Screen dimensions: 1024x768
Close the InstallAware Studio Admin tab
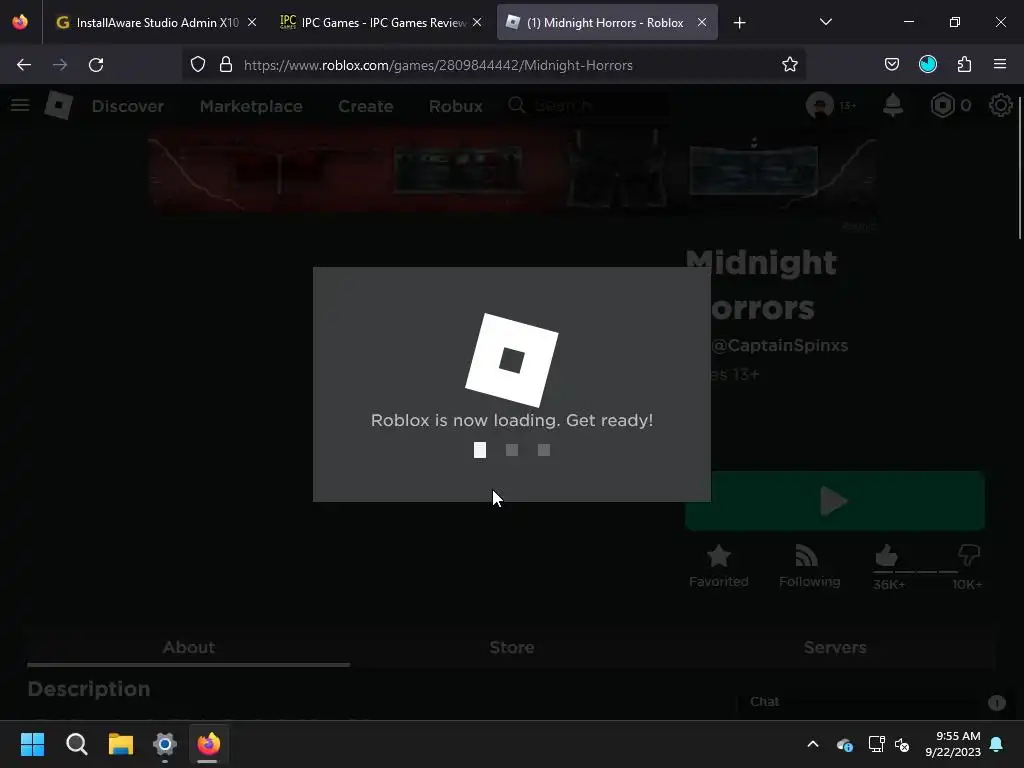[x=252, y=22]
